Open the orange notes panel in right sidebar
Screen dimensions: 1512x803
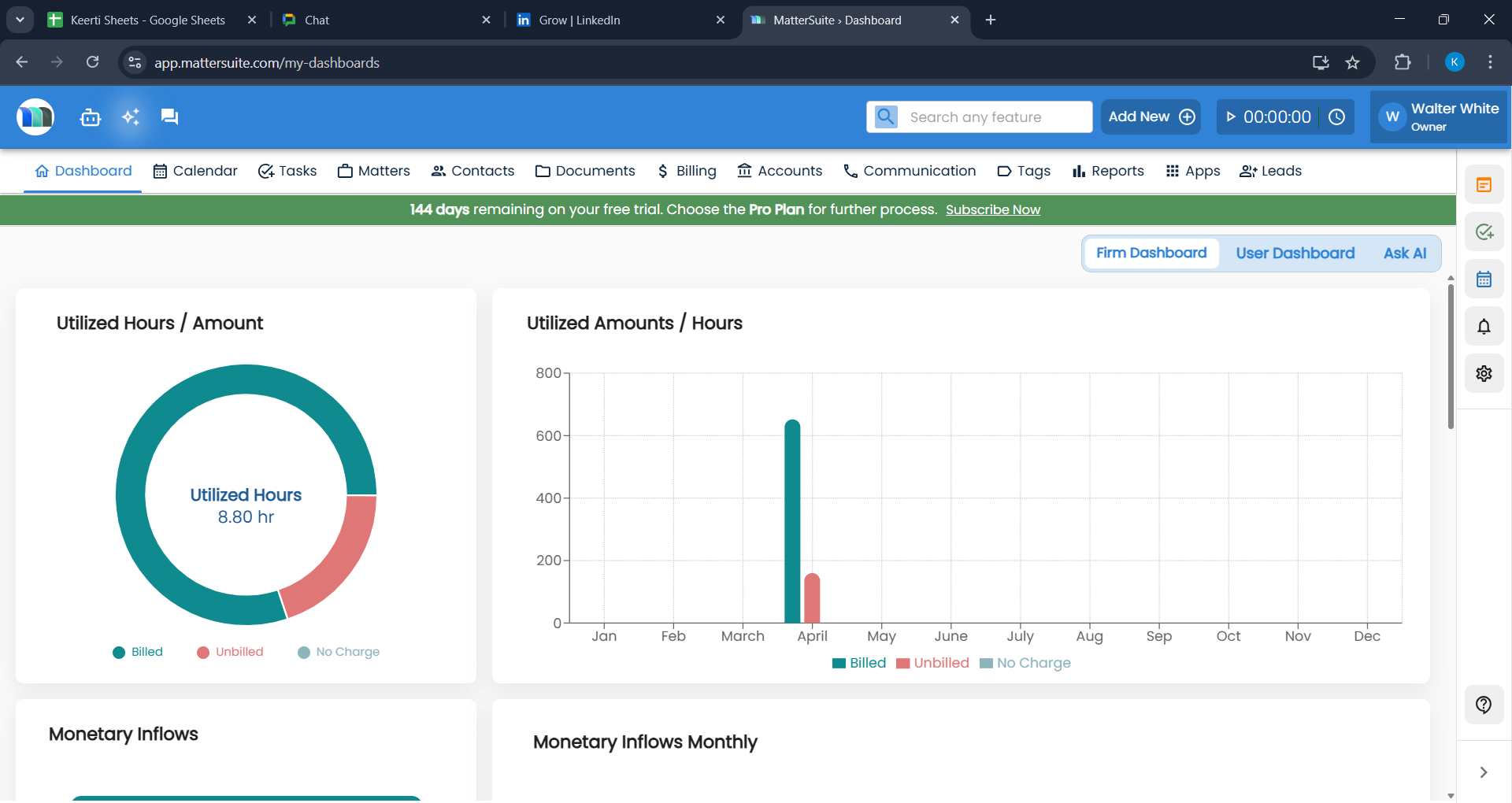1484,184
